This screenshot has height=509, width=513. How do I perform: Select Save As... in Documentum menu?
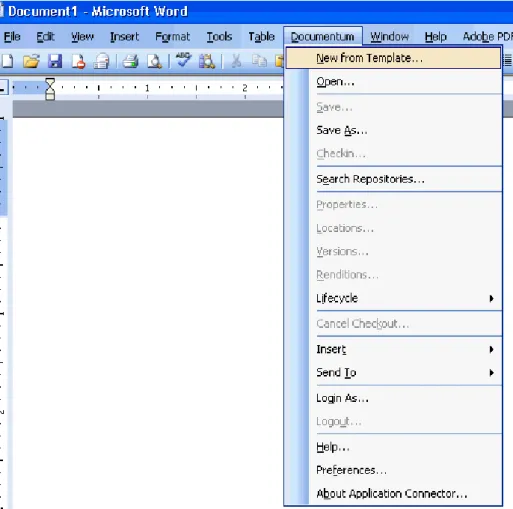393,130
